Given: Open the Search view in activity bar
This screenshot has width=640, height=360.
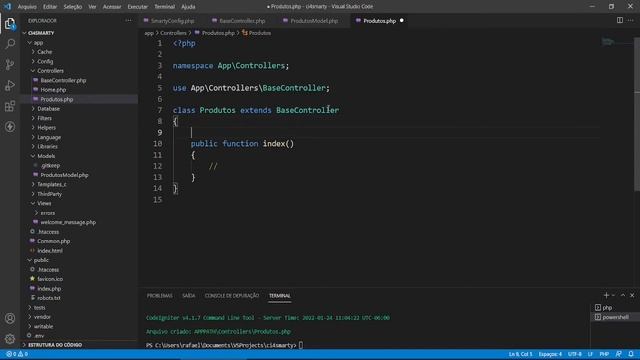Looking at the screenshot, I should (x=10, y=44).
